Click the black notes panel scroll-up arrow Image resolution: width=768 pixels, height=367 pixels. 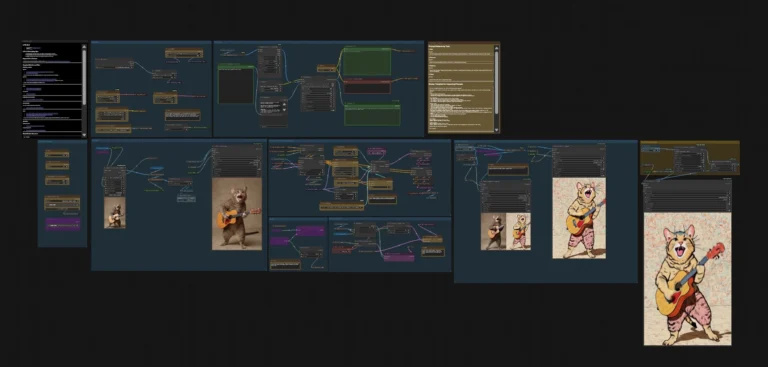pos(84,47)
